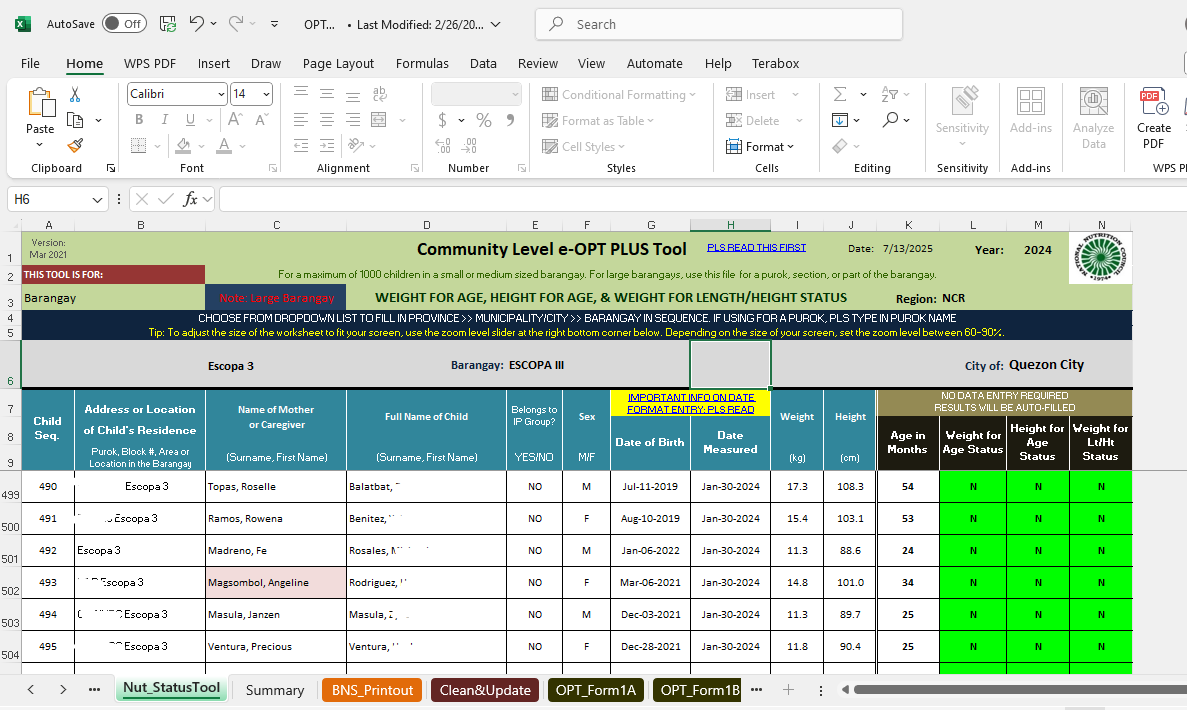Click the Sort & Filter icon
Image resolution: width=1187 pixels, height=710 pixels.
[889, 94]
